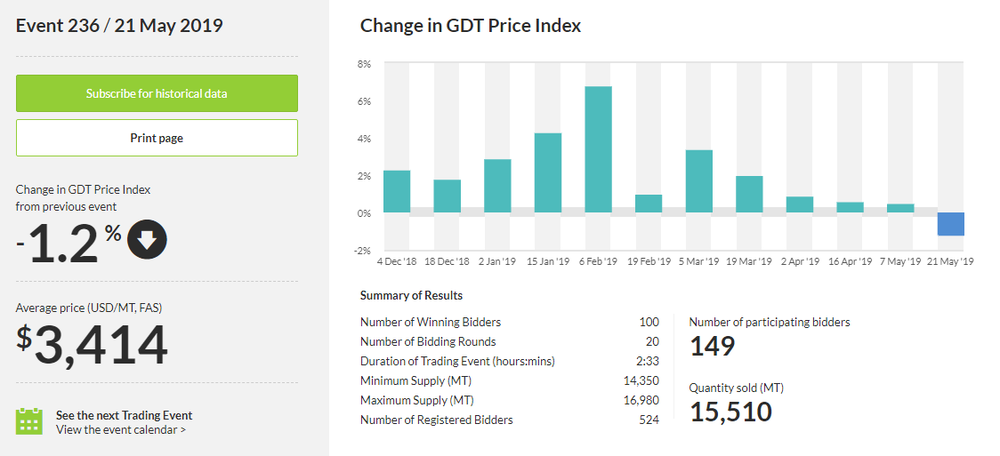Screen dimensions: 1000x456
Task: Click Subscribe for historical data button
Action: (157, 93)
